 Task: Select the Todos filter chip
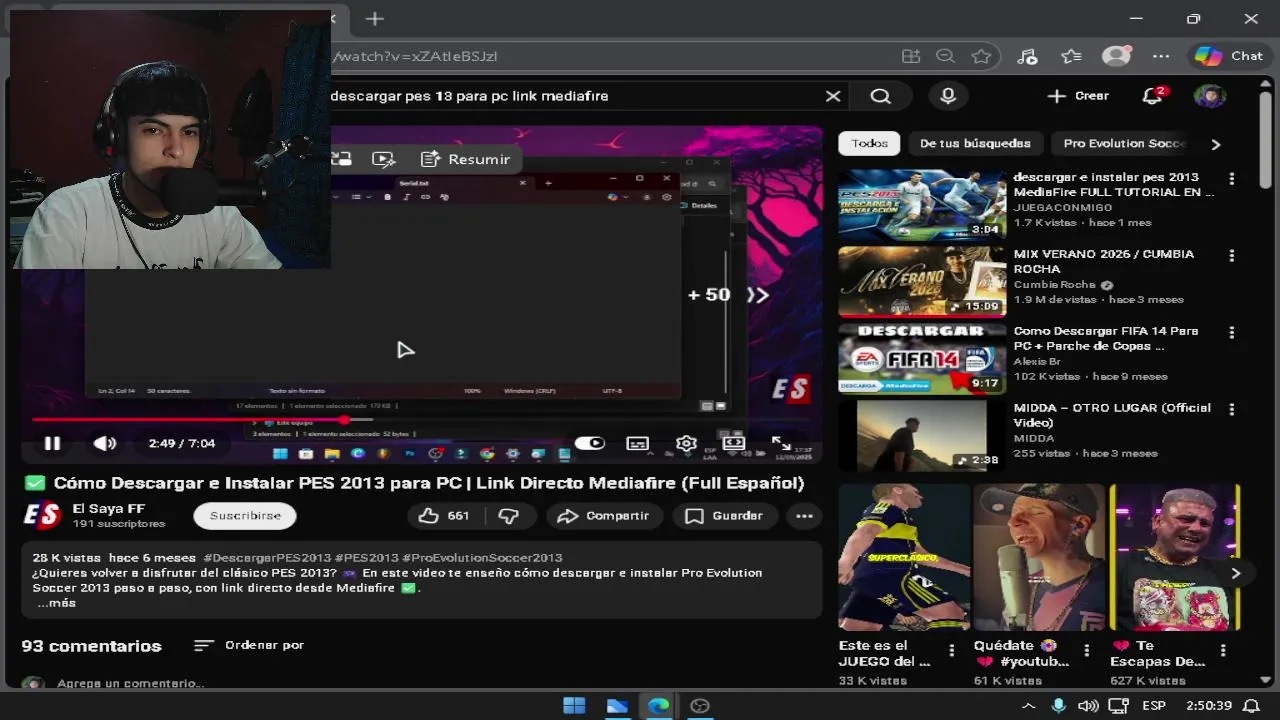coord(869,144)
